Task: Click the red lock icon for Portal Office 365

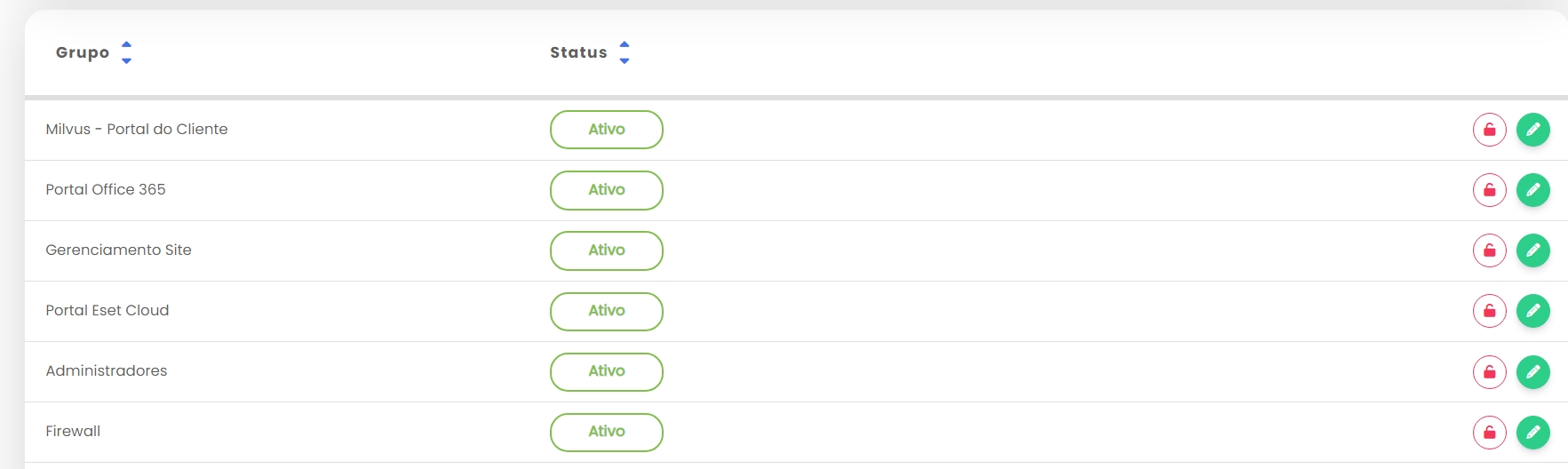Action: [1489, 190]
